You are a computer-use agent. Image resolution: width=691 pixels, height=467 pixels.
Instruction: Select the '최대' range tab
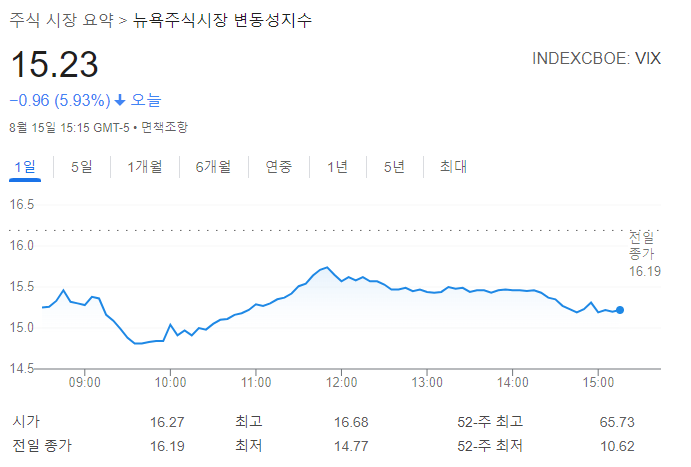[453, 167]
